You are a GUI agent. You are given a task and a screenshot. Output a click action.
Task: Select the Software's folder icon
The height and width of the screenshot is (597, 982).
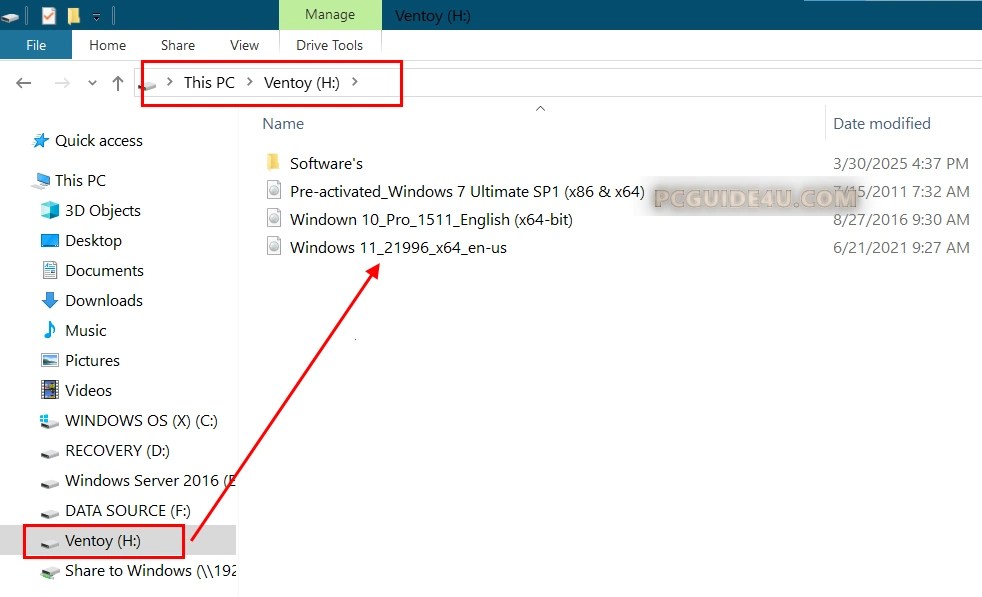[x=273, y=163]
